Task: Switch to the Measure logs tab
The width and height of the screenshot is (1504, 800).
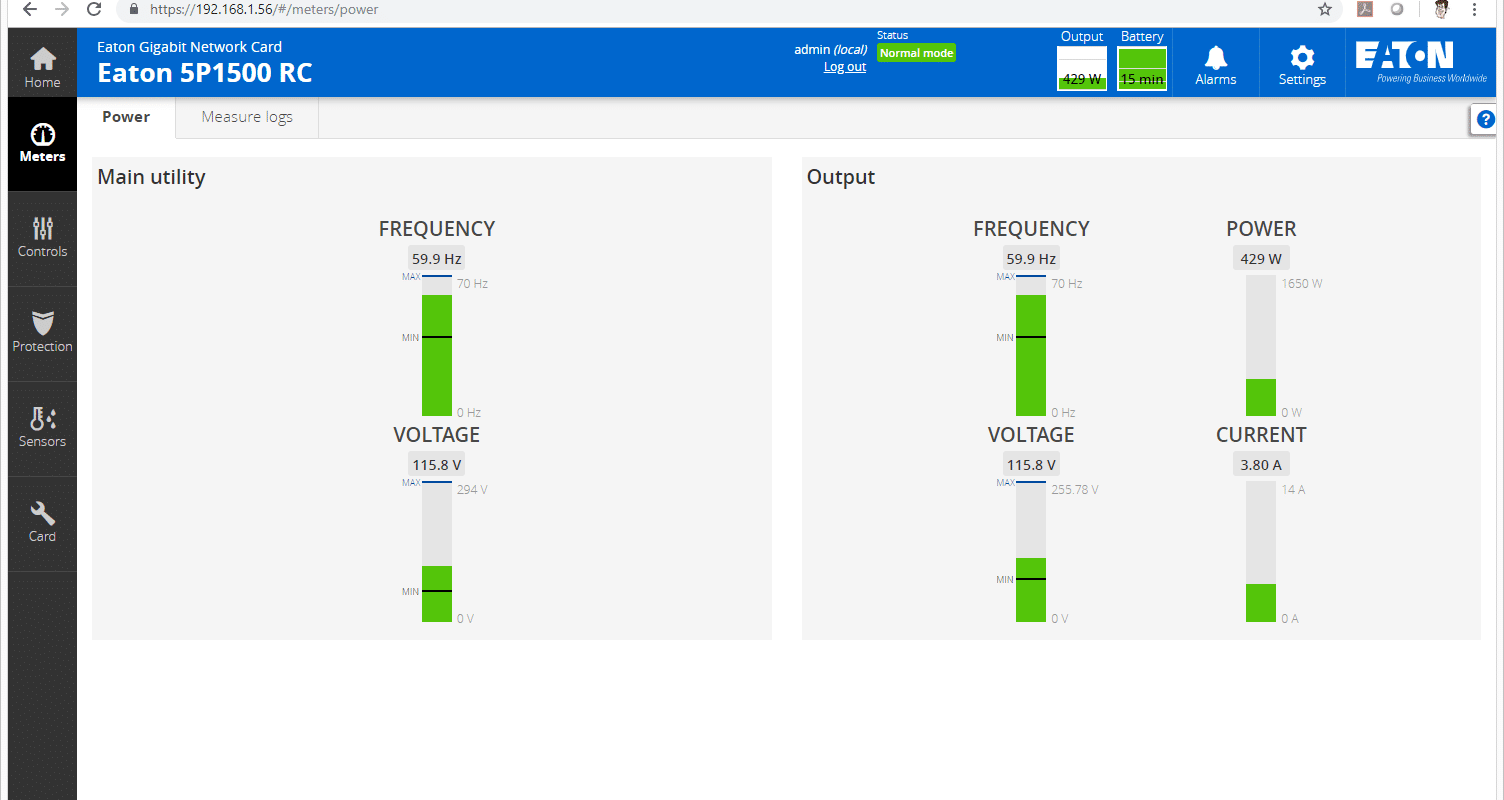Action: tap(247, 117)
